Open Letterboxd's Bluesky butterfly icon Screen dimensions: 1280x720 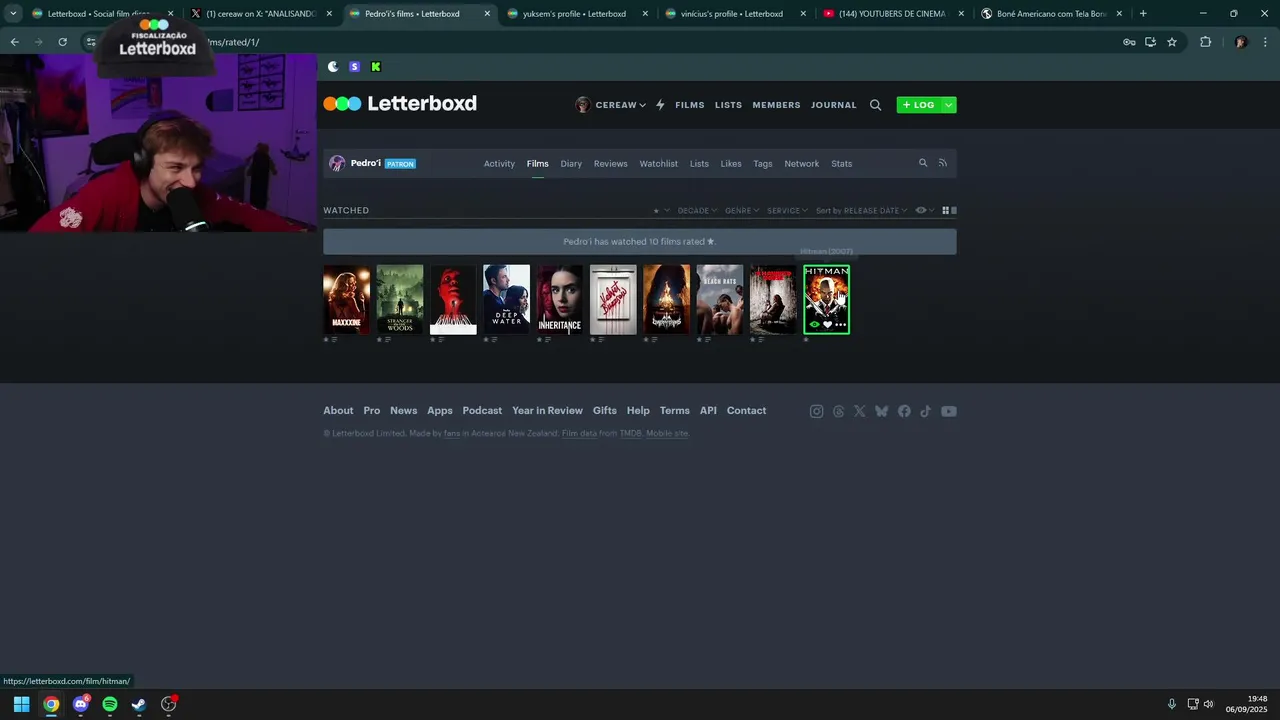coord(881,411)
